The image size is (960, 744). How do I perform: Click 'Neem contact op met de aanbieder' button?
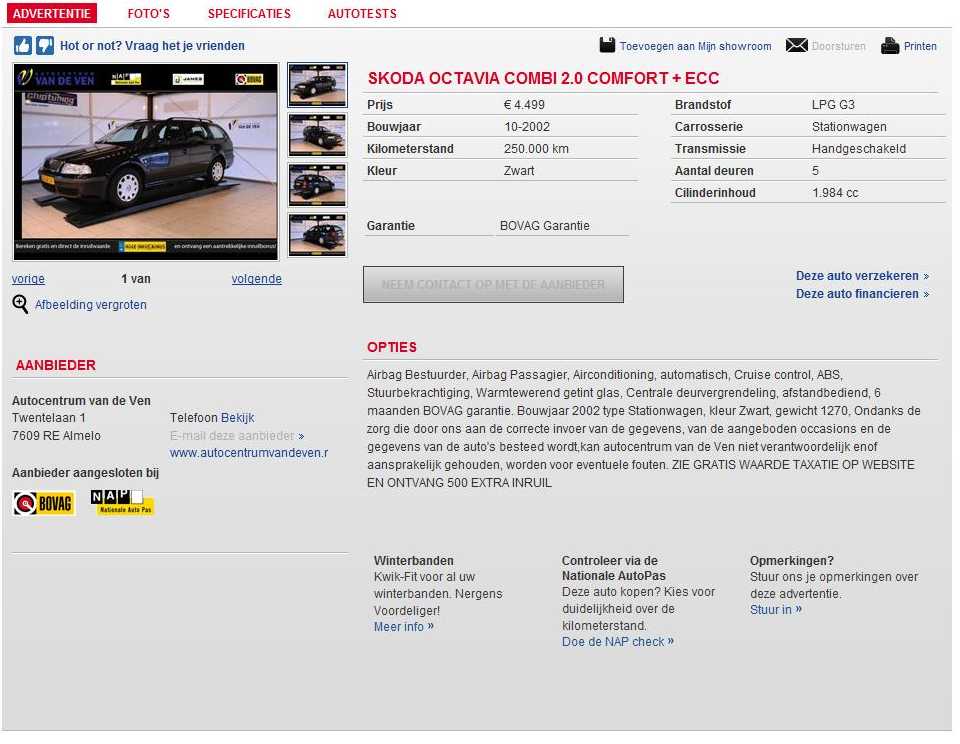pyautogui.click(x=493, y=284)
